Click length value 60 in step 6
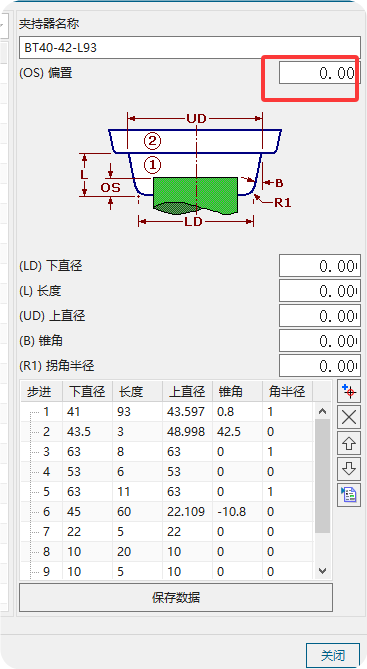 click(124, 512)
